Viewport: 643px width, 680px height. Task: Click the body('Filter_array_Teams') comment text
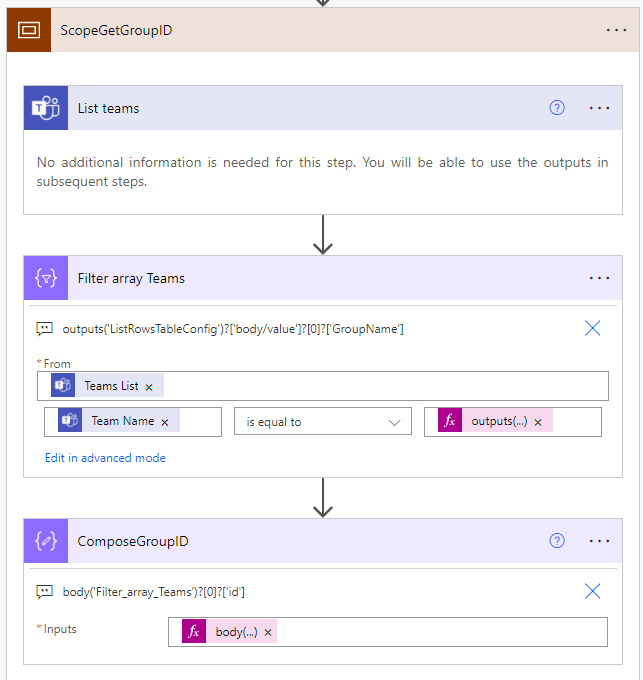tap(153, 592)
